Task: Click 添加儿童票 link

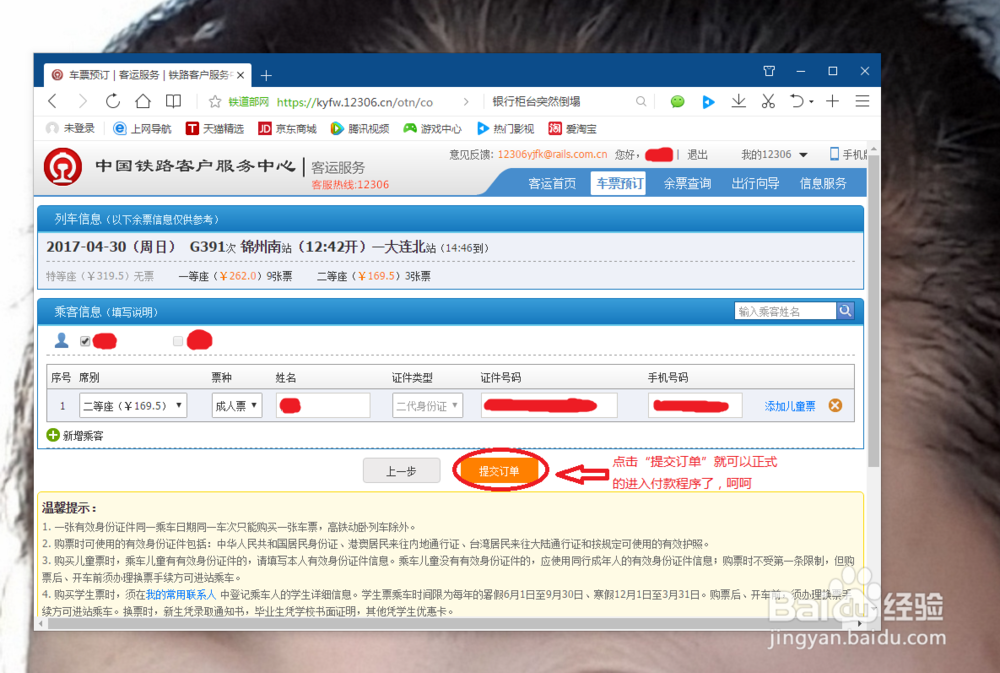Action: point(790,406)
